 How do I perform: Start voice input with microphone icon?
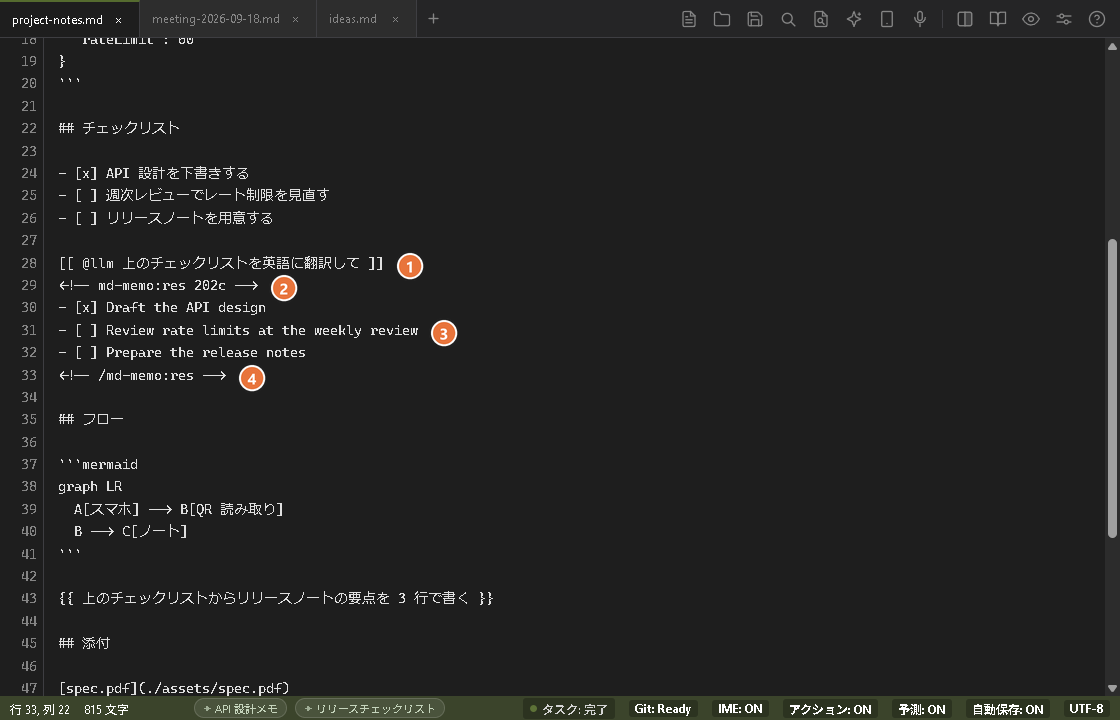click(x=920, y=19)
